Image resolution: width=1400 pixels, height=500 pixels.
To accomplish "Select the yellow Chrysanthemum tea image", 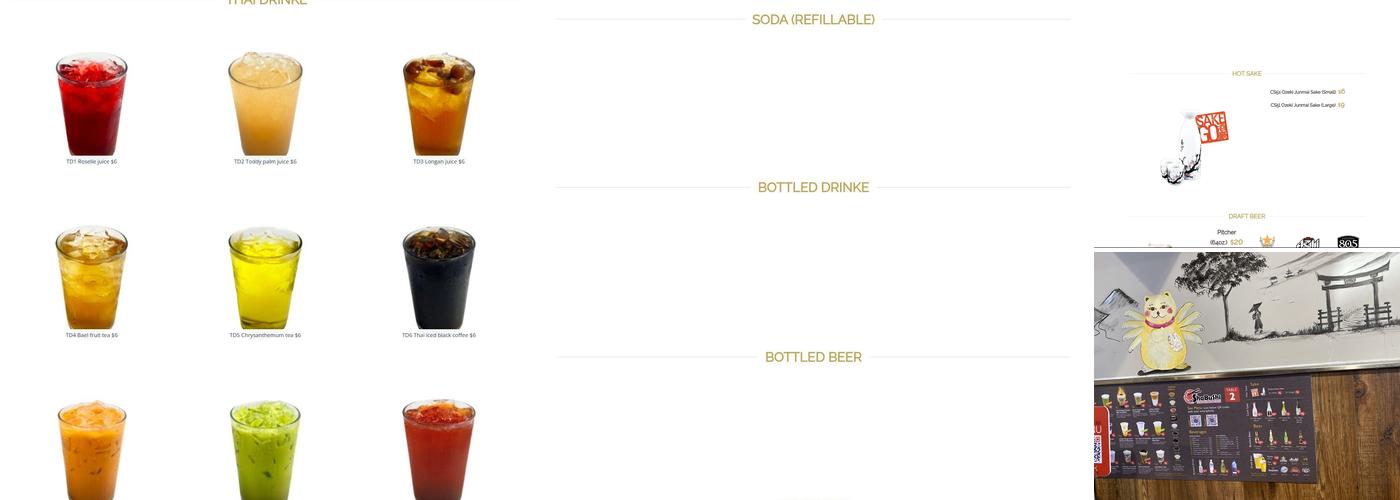I will point(265,278).
